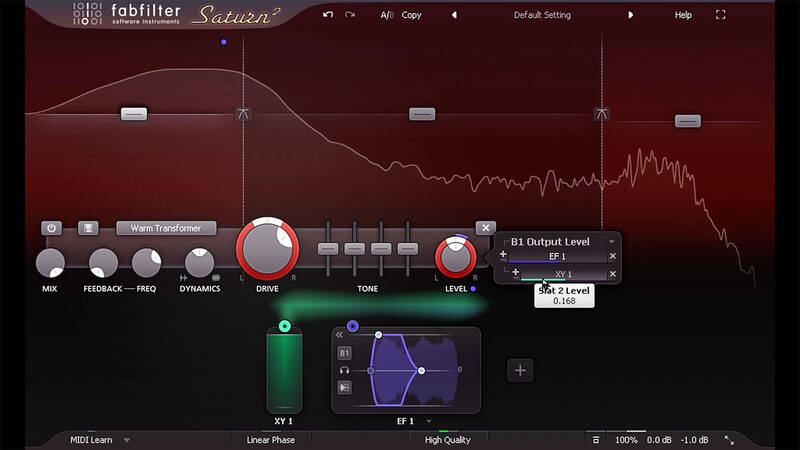Toggle High Quality mode
800x450 pixels.
[447, 440]
